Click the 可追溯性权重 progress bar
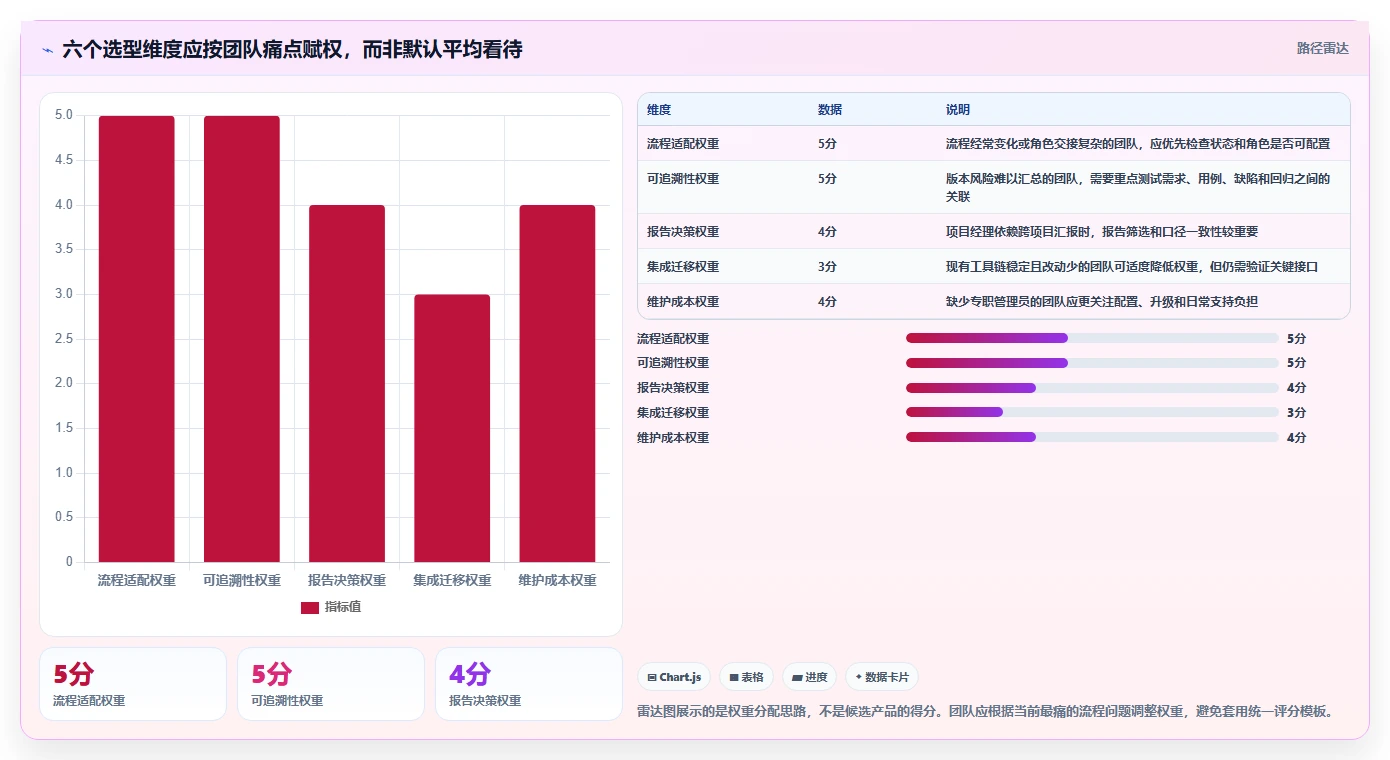The height and width of the screenshot is (760, 1390). pos(1092,363)
